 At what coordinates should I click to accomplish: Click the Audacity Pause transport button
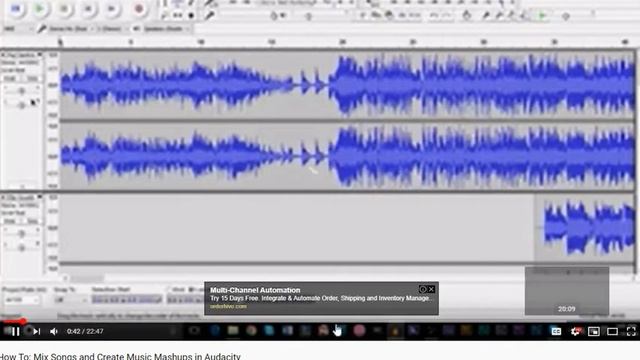pos(16,8)
